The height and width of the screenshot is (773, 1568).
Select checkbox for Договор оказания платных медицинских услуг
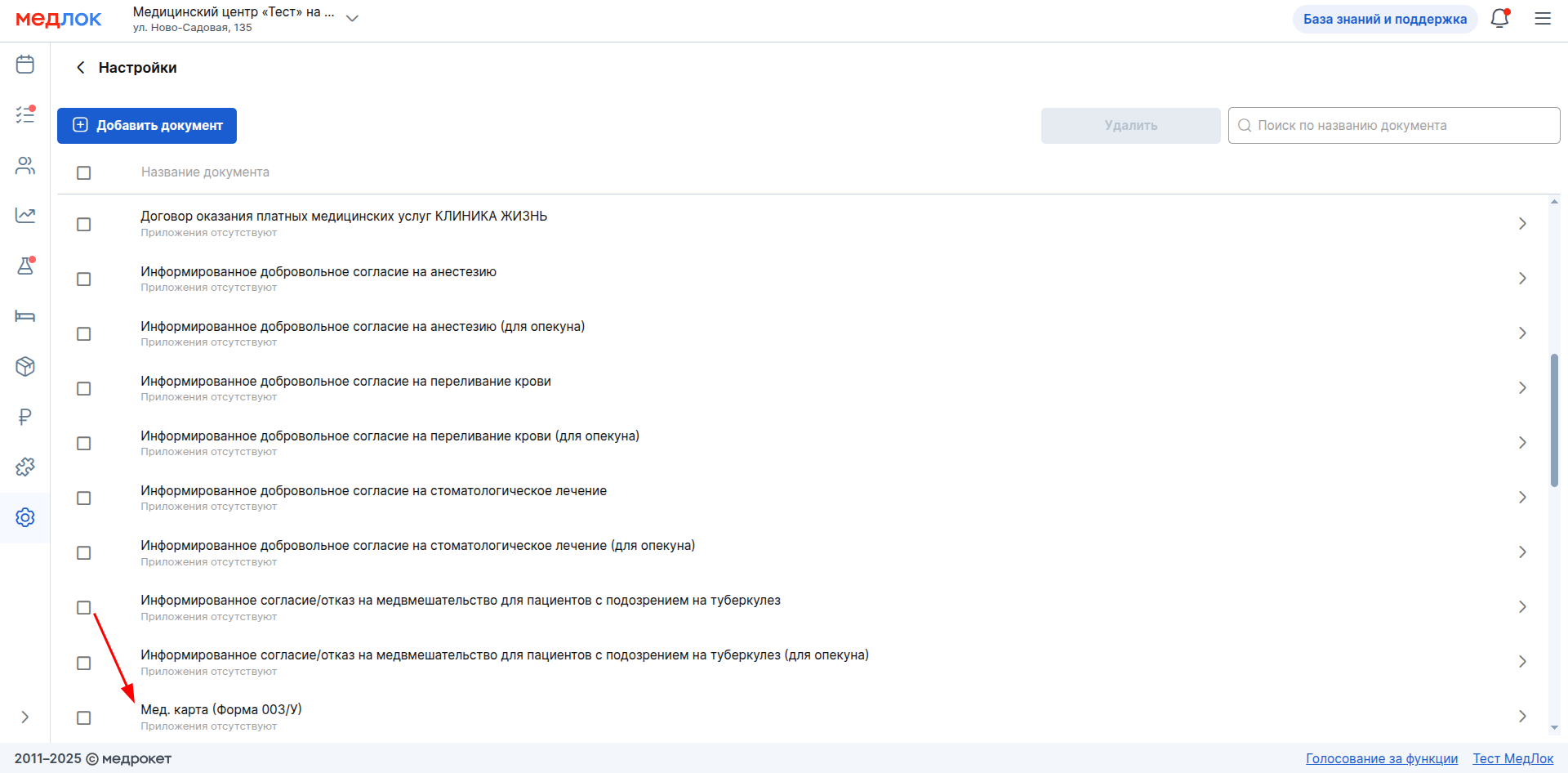[83, 224]
